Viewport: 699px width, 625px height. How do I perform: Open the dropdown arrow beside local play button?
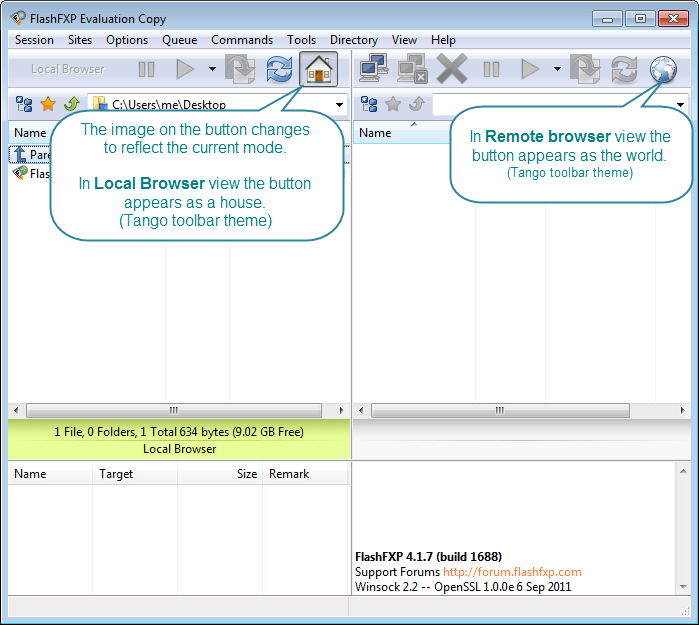coord(213,69)
